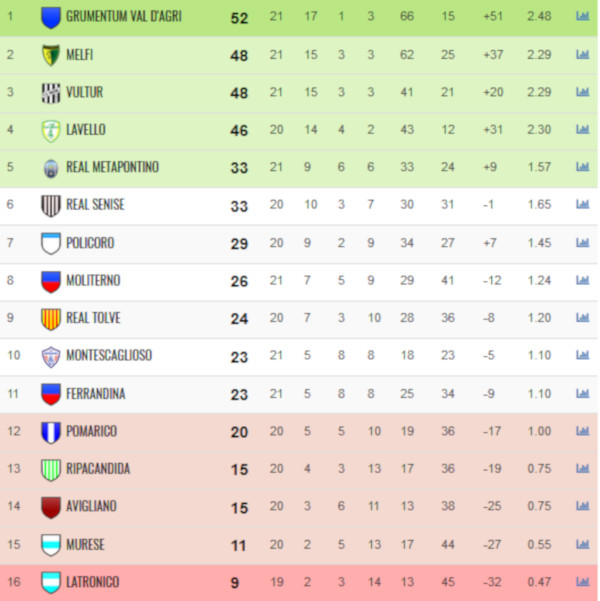The height and width of the screenshot is (601, 600).
Task: Open the Ripacandida team page link
Action: [98, 469]
